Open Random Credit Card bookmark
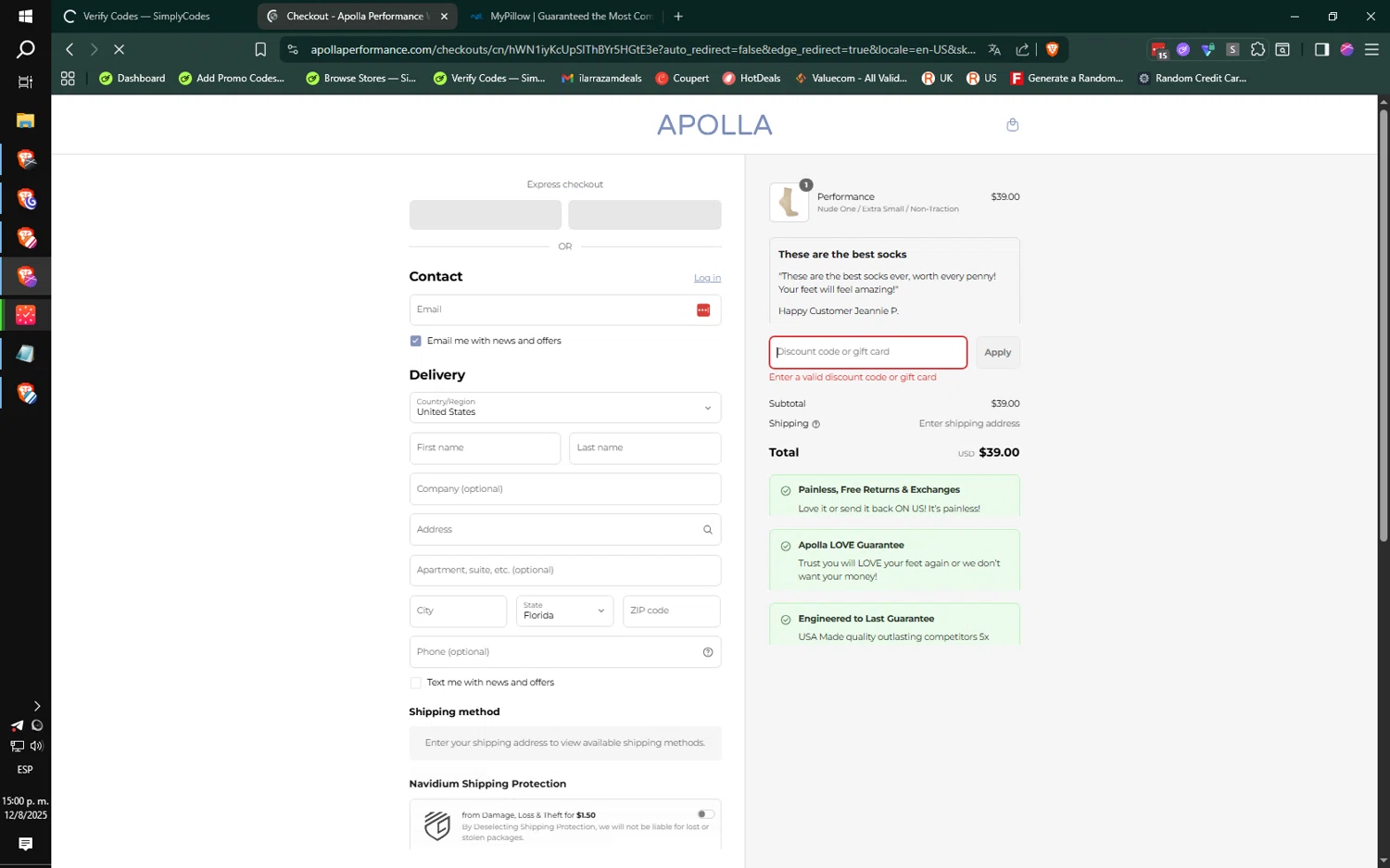The height and width of the screenshot is (868, 1390). 1192,79
